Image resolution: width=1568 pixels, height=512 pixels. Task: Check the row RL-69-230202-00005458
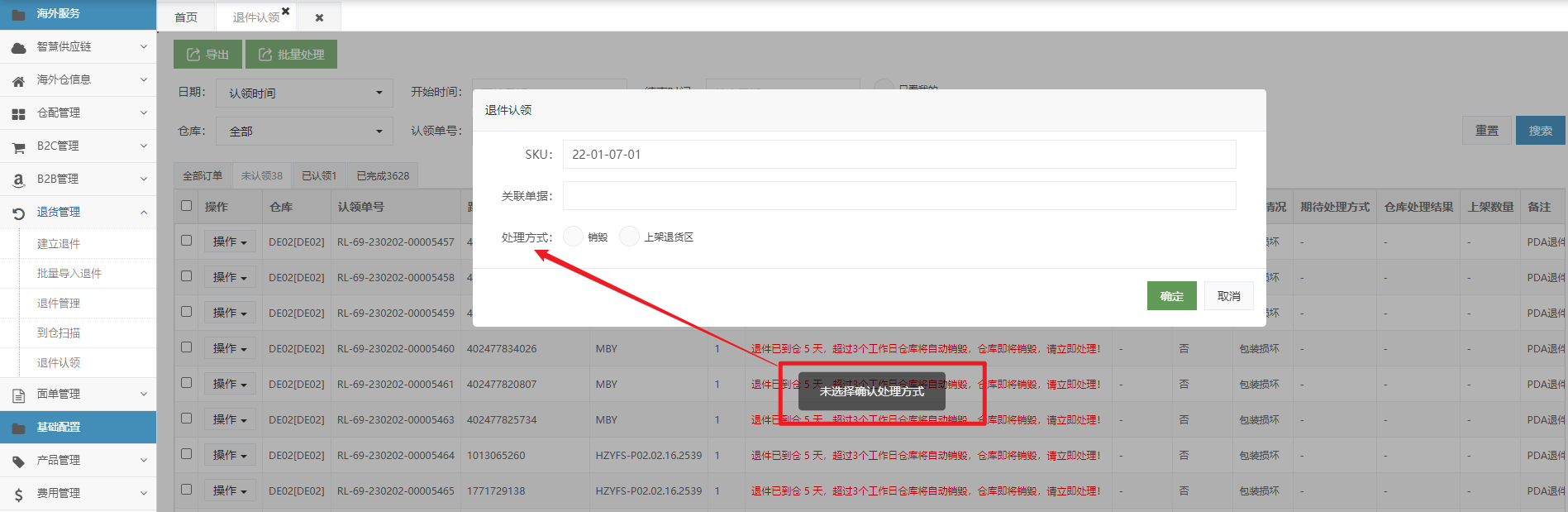coord(186,276)
